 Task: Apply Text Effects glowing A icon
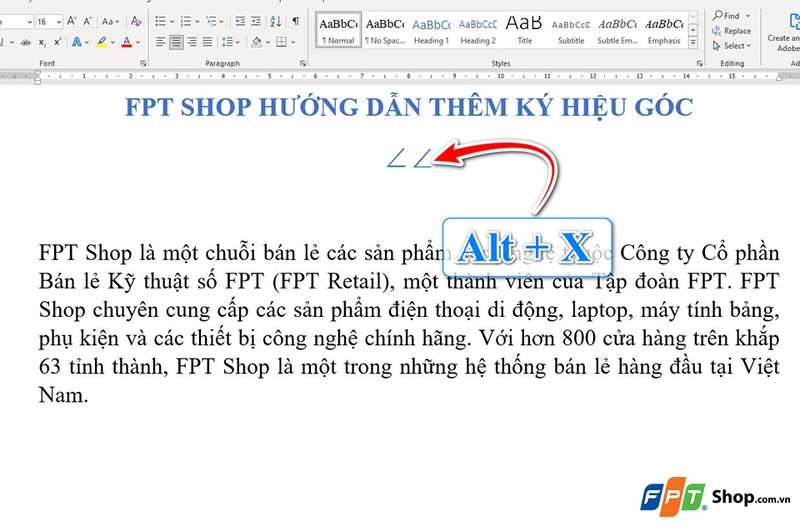click(77, 42)
